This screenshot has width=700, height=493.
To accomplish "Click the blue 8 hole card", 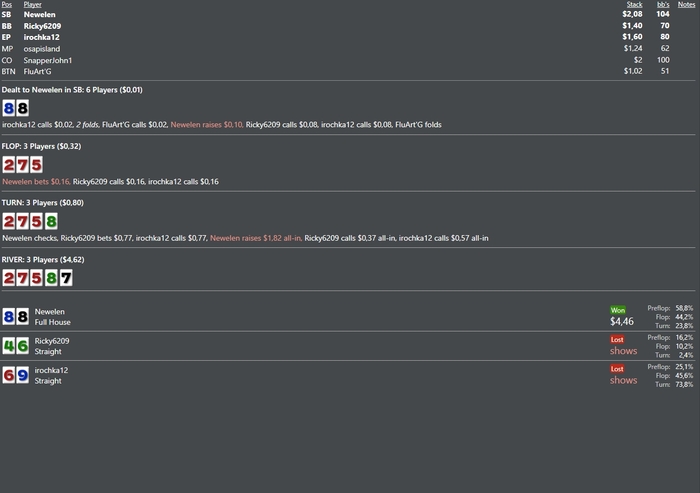I will point(8,108).
